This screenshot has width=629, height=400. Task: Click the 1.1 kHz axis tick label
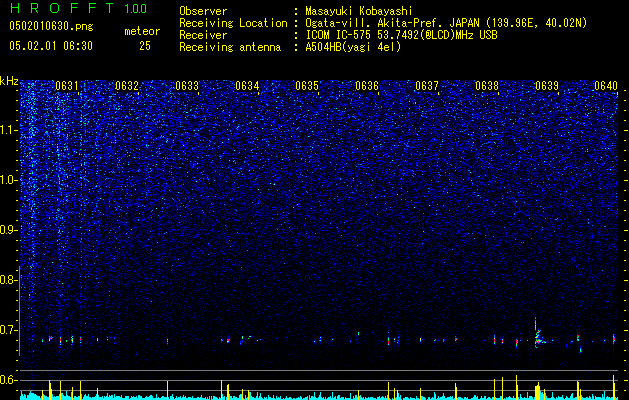click(8, 130)
